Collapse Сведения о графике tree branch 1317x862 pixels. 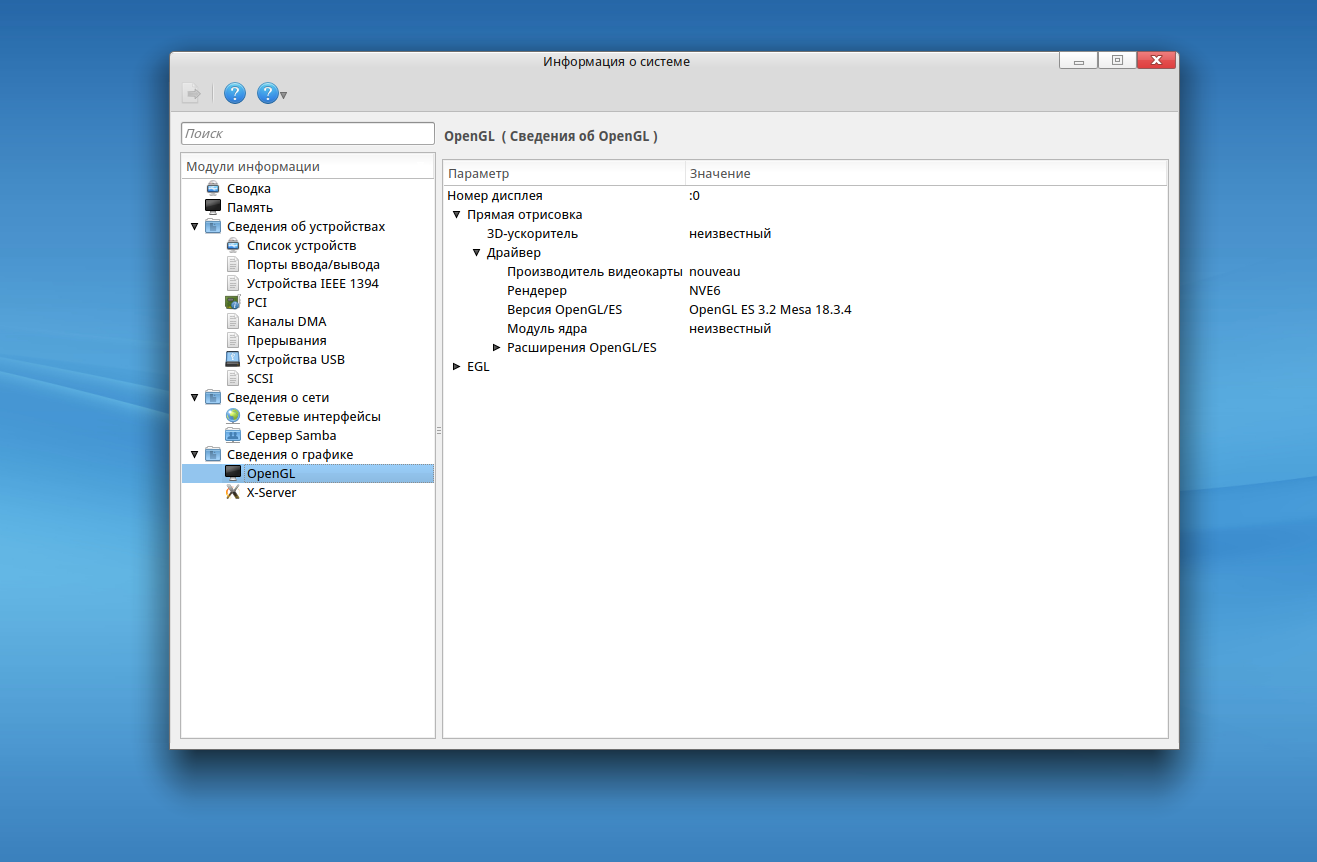[194, 455]
